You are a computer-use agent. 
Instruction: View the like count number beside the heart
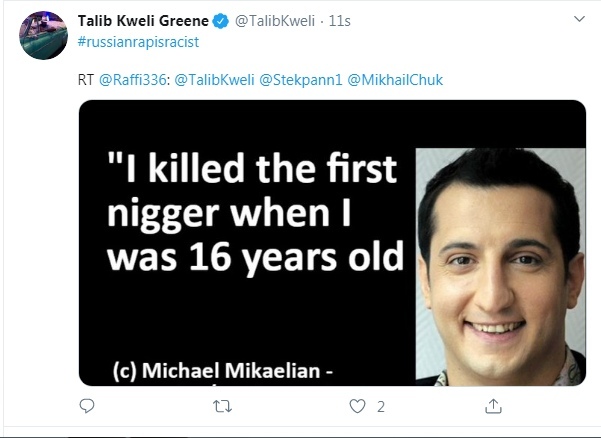pos(381,406)
